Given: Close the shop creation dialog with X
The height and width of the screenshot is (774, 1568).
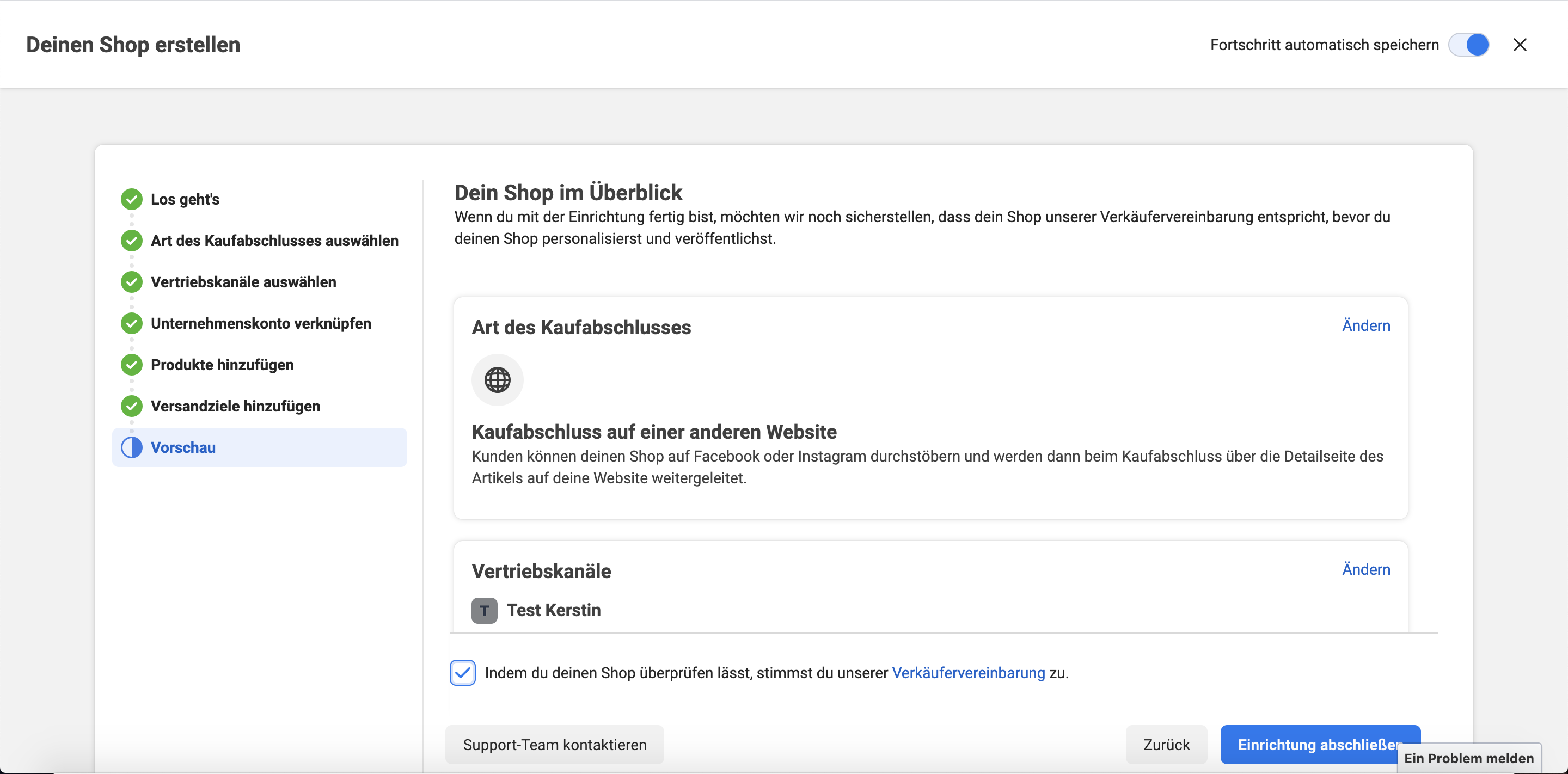Looking at the screenshot, I should click(x=1520, y=45).
